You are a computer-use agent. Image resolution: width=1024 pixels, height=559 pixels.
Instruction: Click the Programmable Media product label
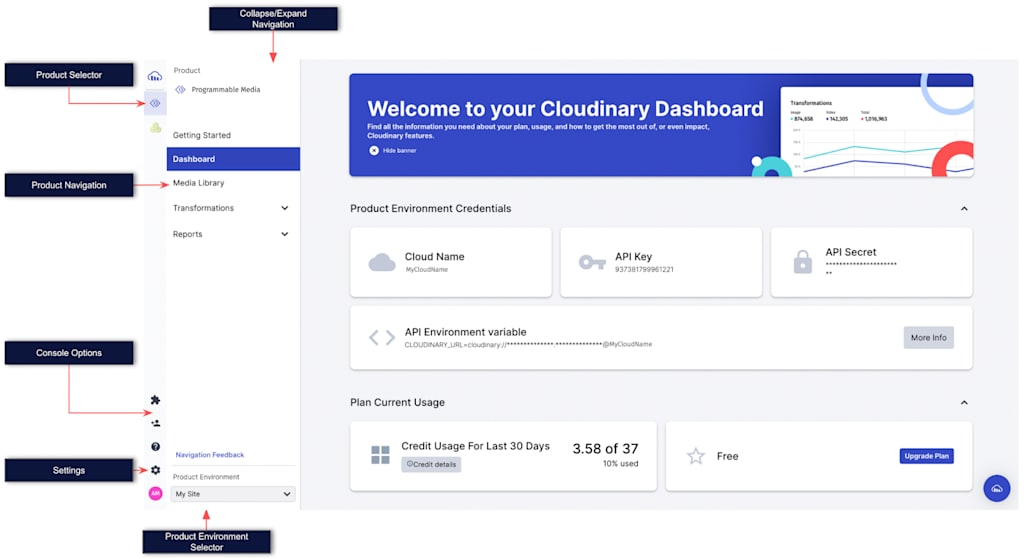[226, 89]
